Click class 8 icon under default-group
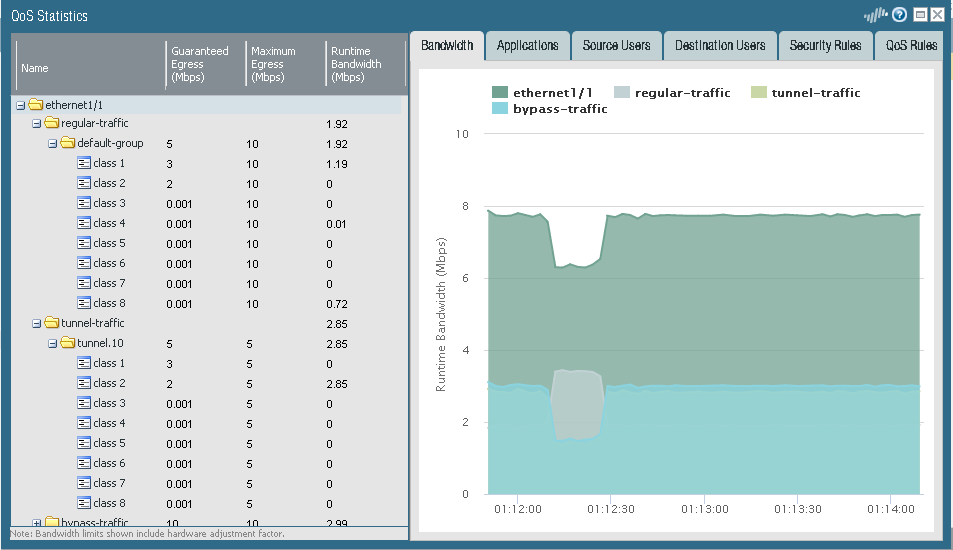 click(84, 303)
